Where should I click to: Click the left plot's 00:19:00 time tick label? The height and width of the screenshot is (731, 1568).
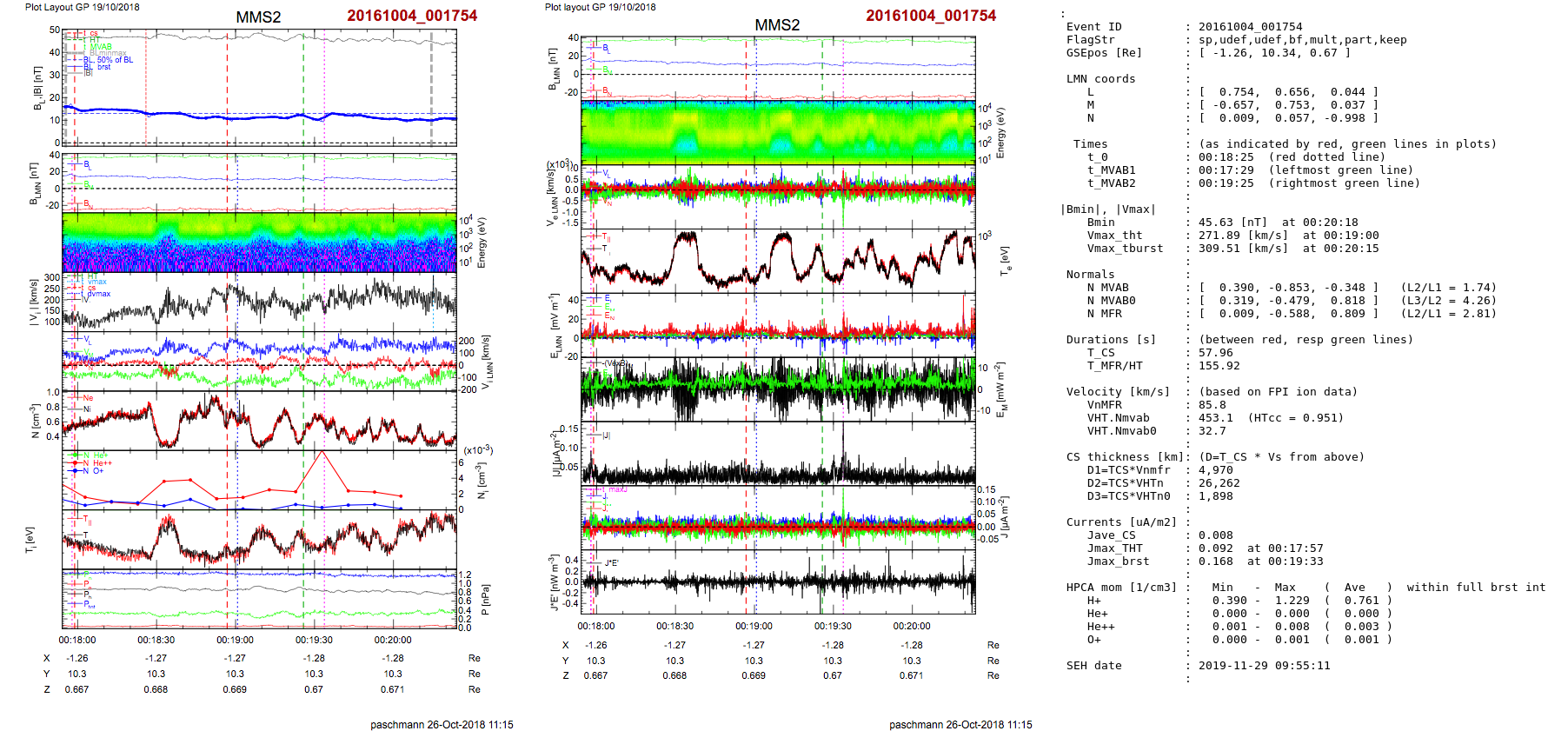coord(235,640)
